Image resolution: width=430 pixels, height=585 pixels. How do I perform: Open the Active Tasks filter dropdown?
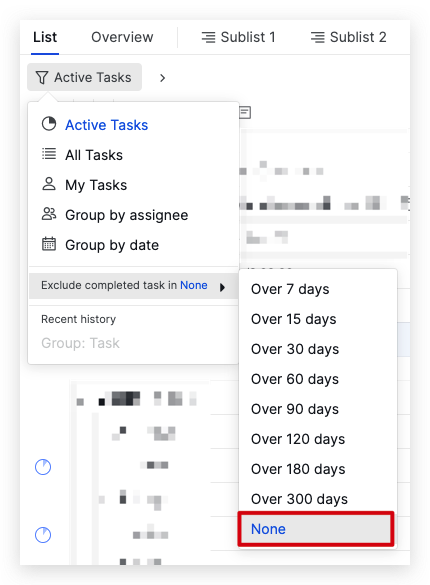84,77
